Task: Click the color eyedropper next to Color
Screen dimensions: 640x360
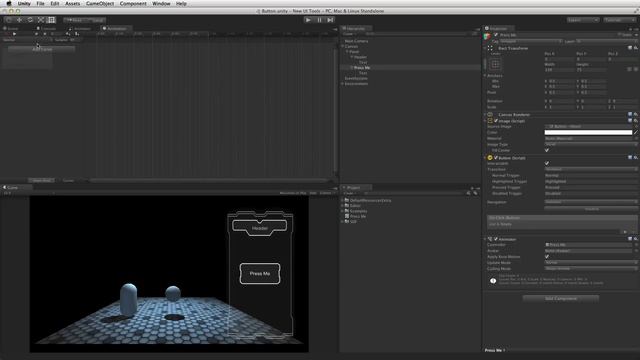Action: [636, 132]
